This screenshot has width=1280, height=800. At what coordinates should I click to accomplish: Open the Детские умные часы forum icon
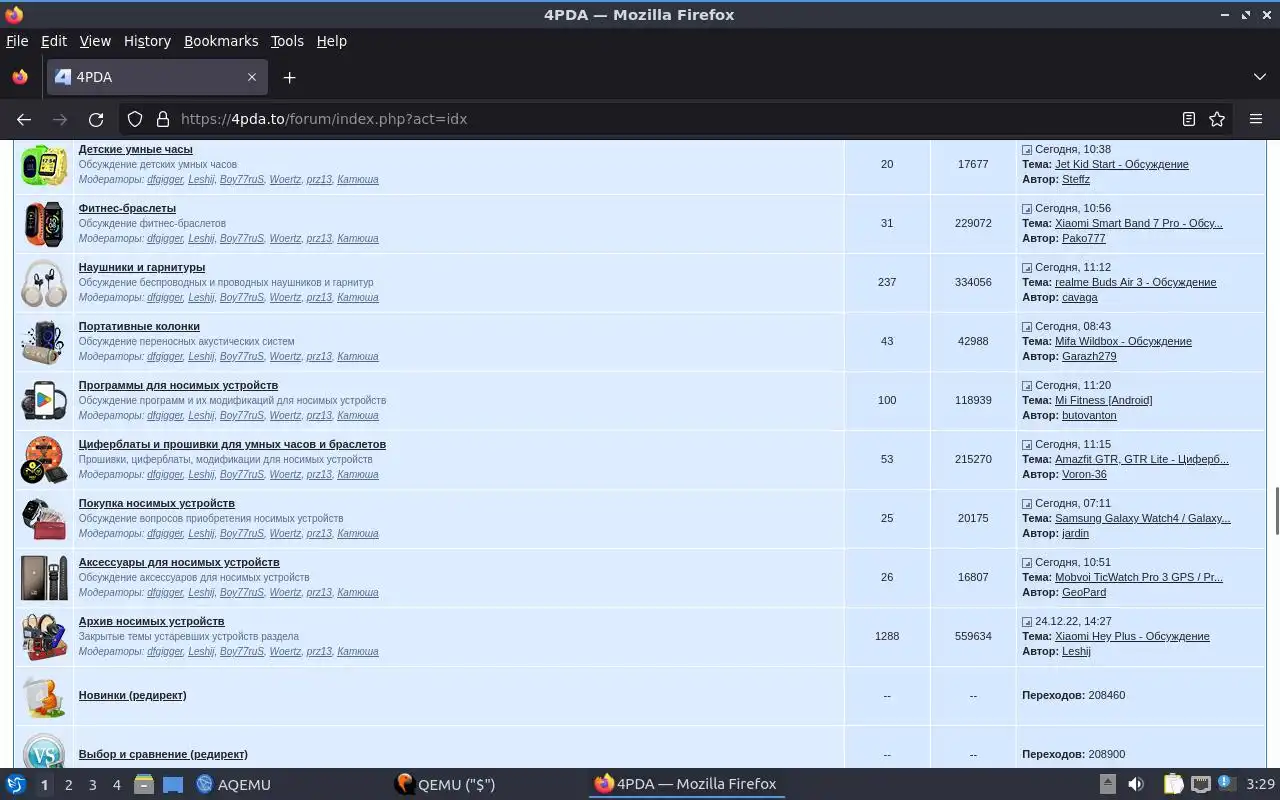click(44, 164)
